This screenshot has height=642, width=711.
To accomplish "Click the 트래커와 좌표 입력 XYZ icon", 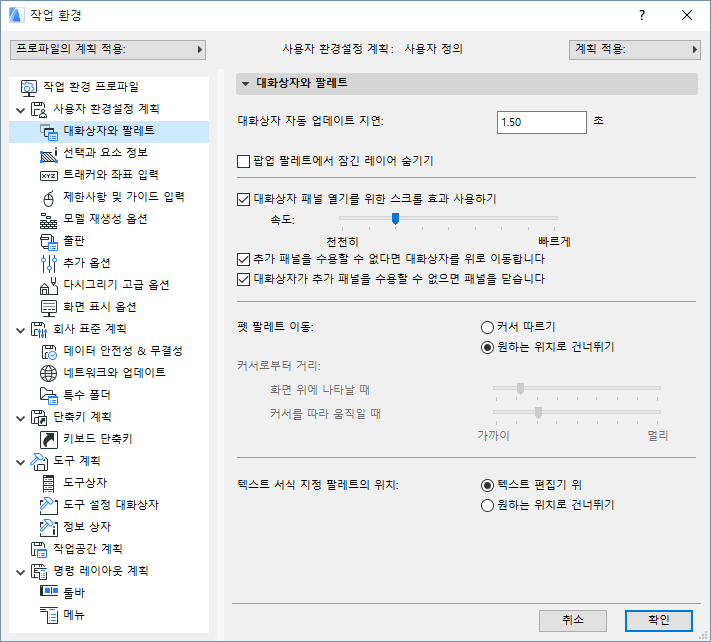I will (49, 175).
